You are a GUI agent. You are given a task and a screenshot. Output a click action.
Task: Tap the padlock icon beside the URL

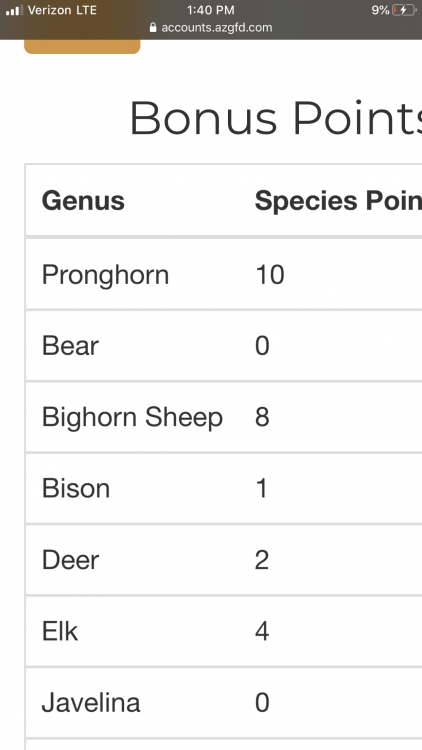pyautogui.click(x=153, y=28)
